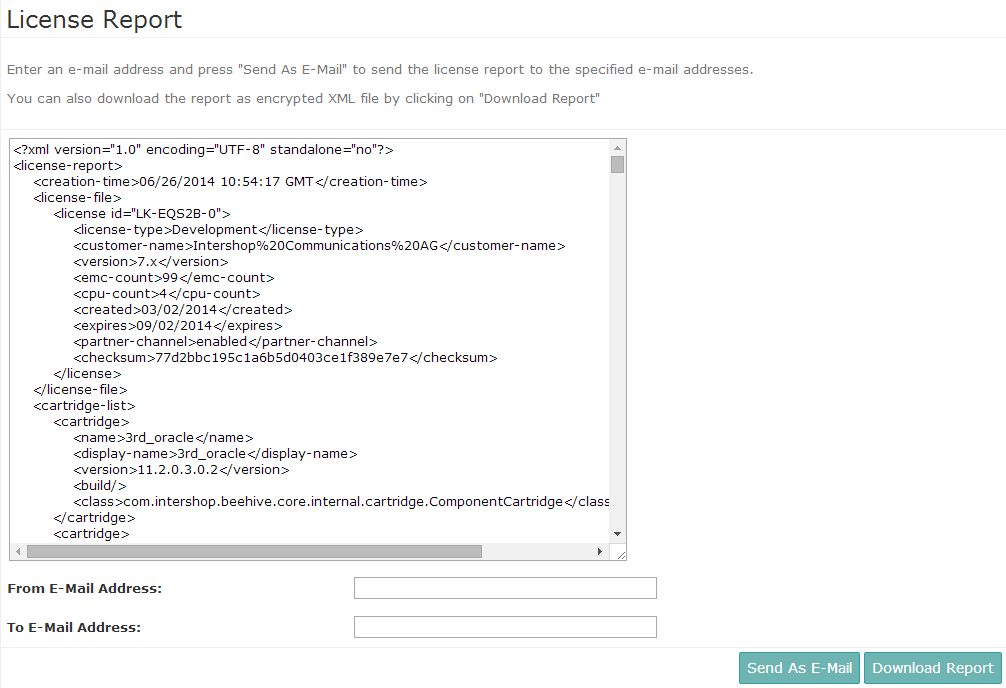Focus the To E-Mail Address field

point(505,627)
